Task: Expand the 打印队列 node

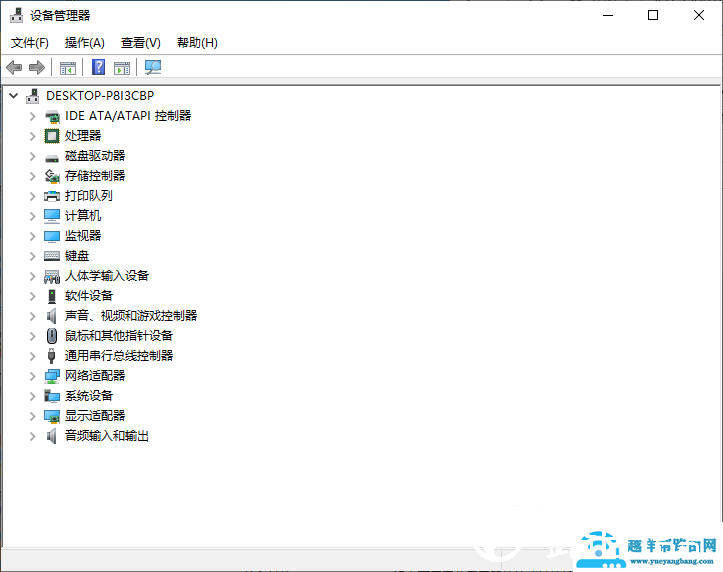Action: [33, 196]
